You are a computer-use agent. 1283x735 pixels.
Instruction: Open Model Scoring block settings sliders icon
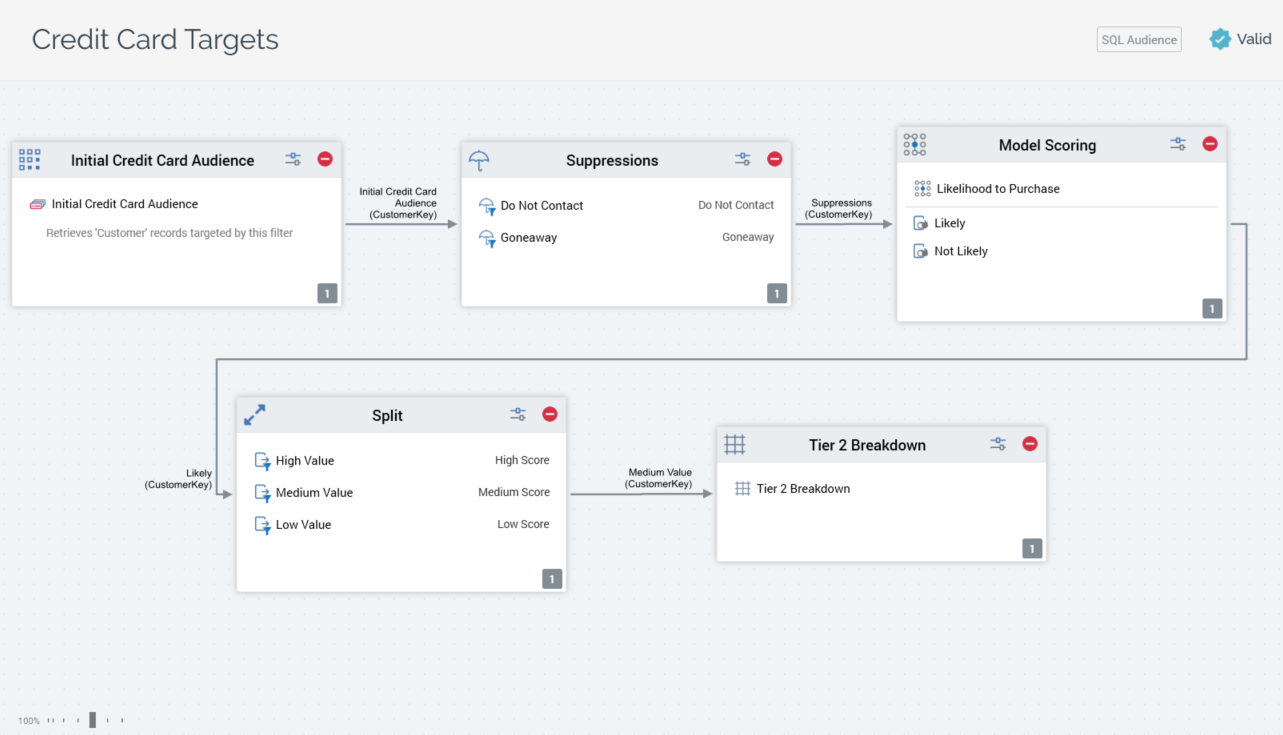point(1178,144)
